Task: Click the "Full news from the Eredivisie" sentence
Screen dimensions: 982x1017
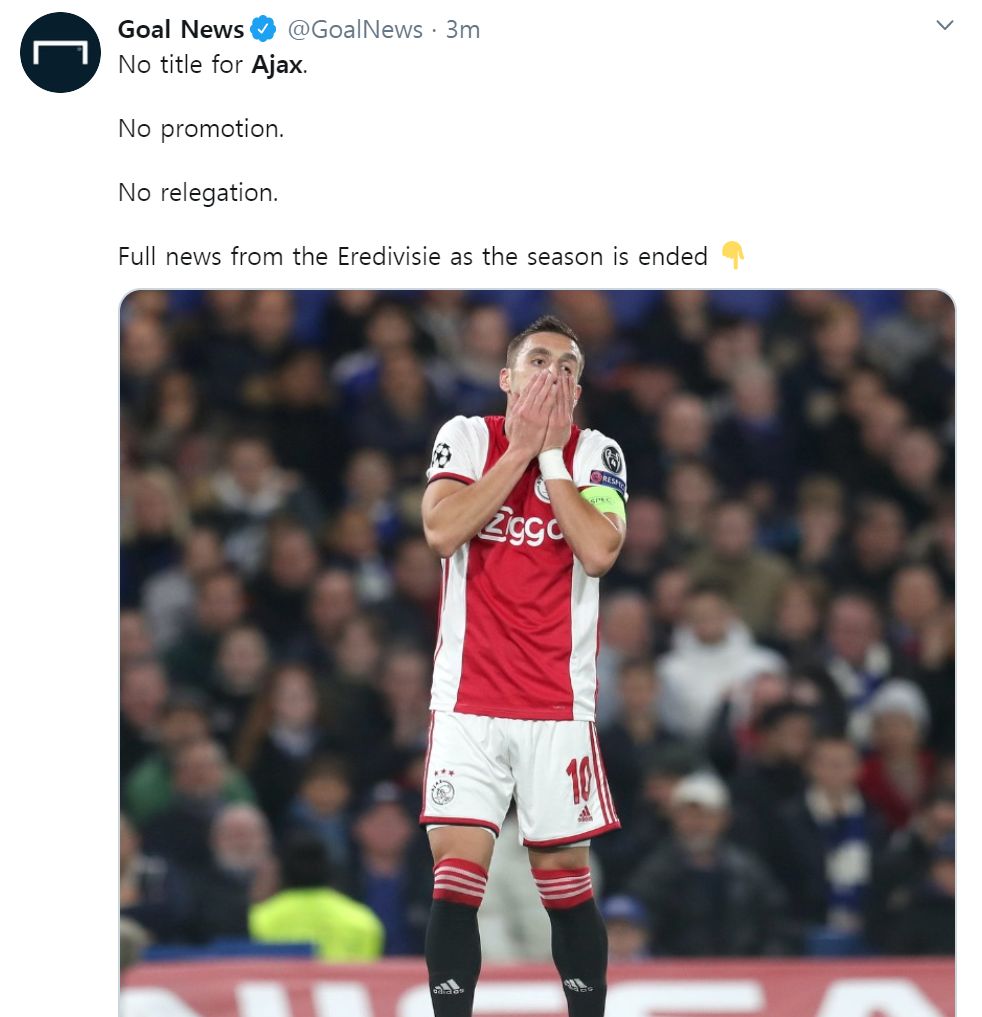Action: (412, 256)
